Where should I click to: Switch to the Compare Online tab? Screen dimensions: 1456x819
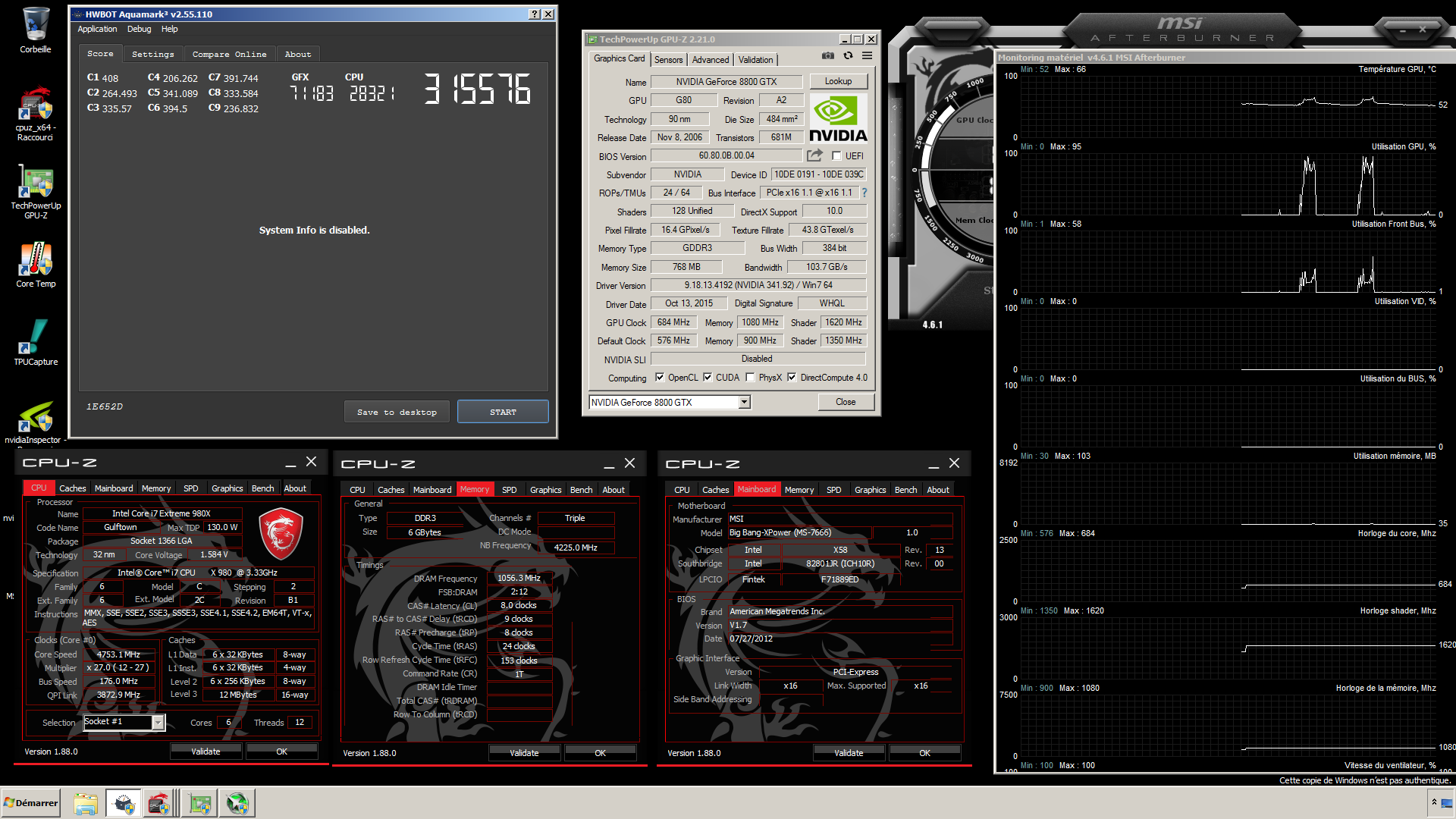229,55
